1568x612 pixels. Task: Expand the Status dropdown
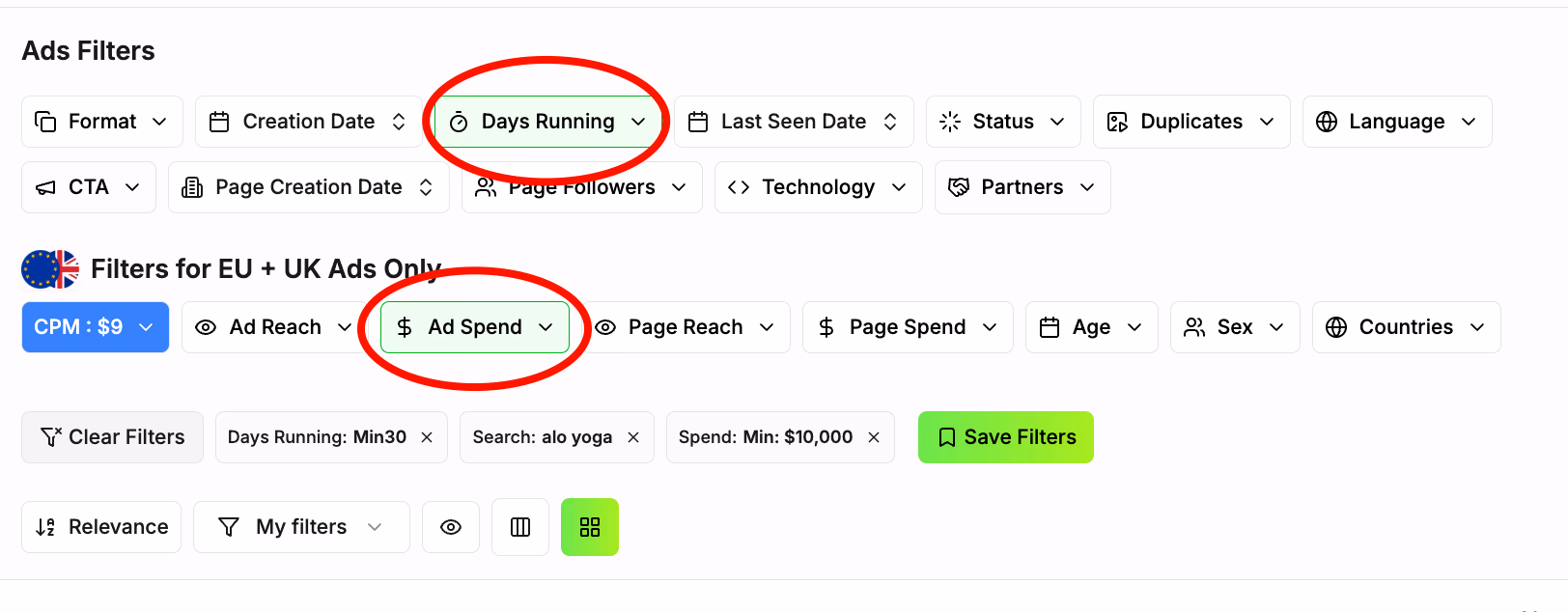coord(1003,121)
